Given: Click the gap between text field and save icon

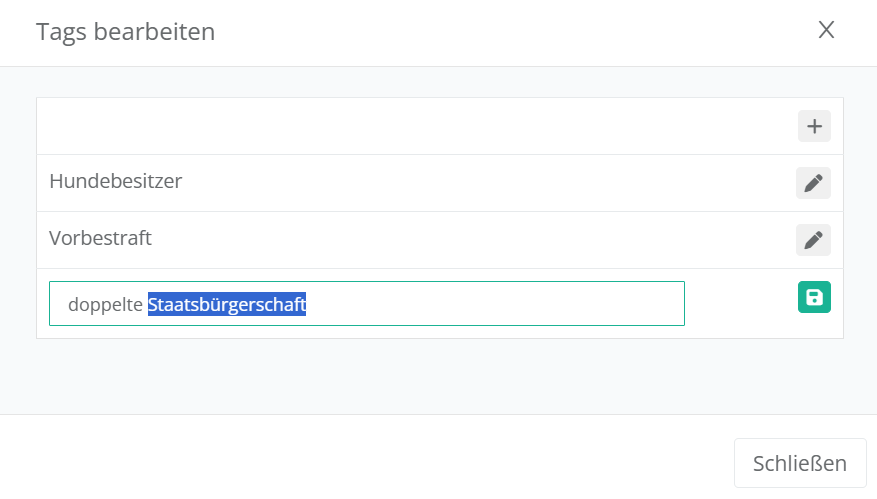Looking at the screenshot, I should pyautogui.click(x=740, y=304).
